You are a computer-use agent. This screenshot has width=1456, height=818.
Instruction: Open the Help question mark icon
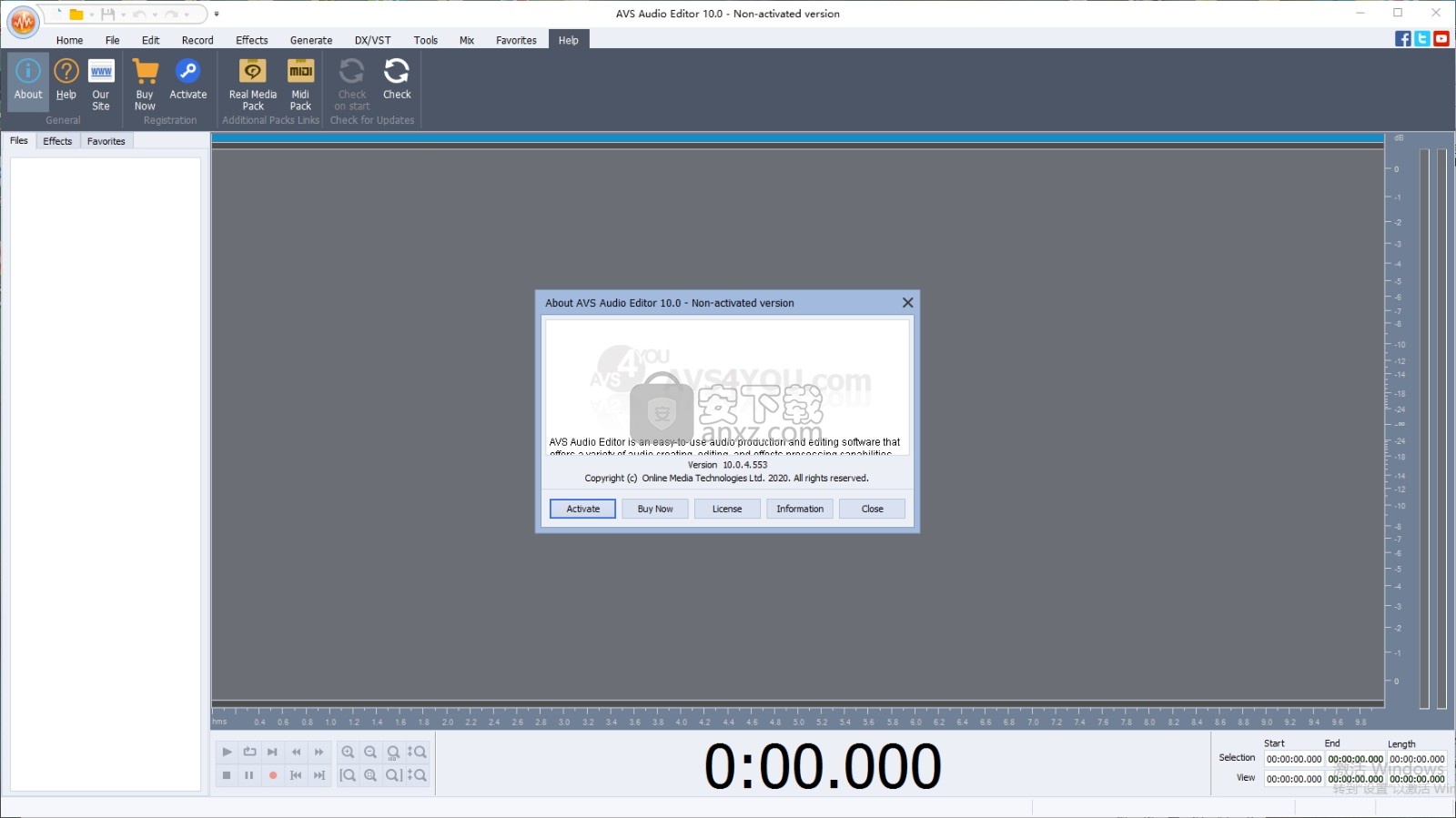(x=66, y=80)
